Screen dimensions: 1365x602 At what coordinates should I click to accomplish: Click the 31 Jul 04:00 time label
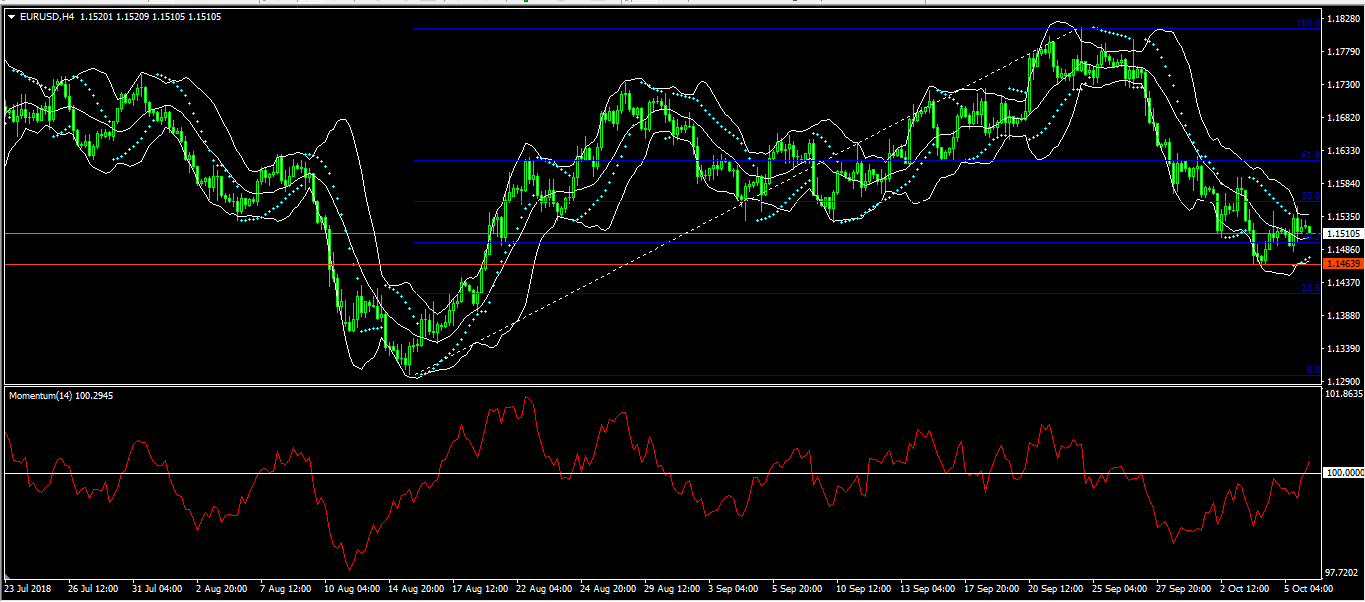pyautogui.click(x=158, y=589)
